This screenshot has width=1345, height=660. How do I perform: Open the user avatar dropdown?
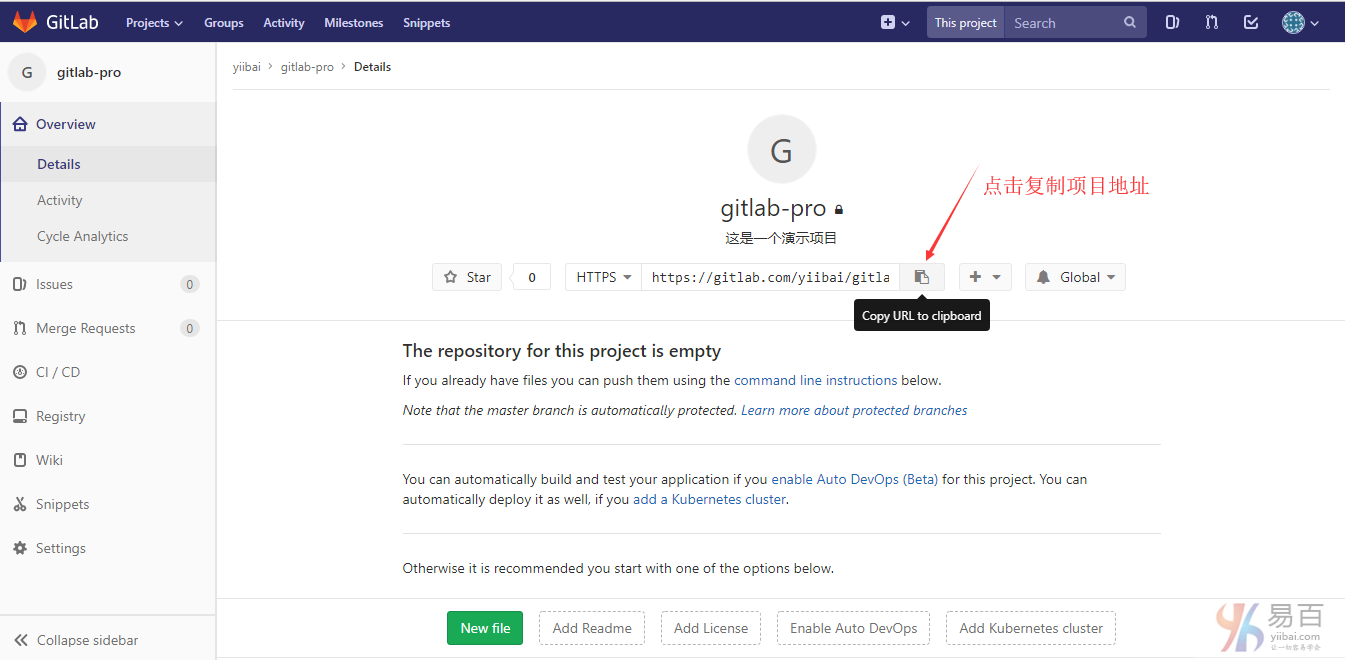click(x=1300, y=22)
